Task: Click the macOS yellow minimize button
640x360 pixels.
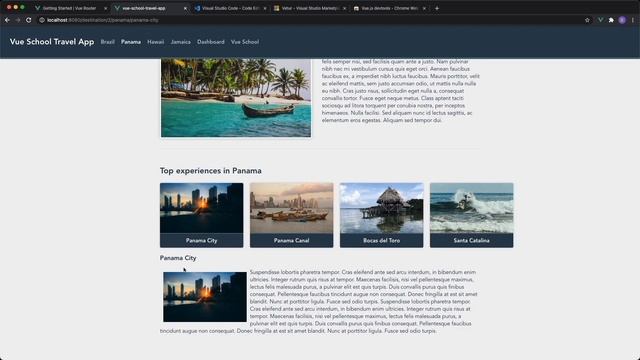Action: point(16,7)
